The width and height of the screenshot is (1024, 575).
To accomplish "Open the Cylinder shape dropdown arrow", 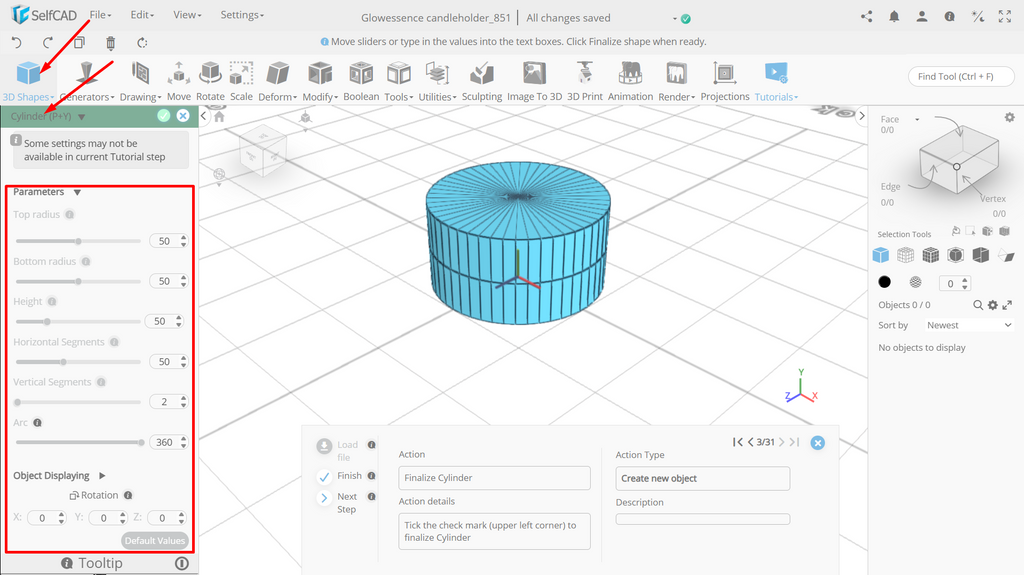I will tap(82, 117).
